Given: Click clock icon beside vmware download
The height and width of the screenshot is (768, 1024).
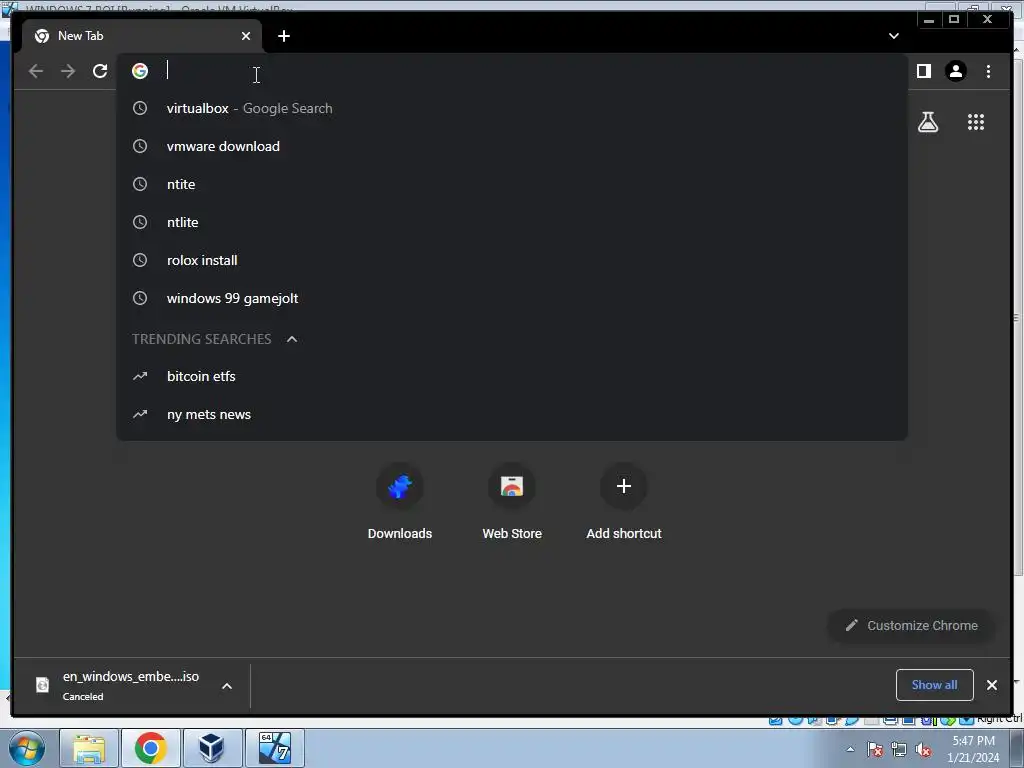Looking at the screenshot, I should click(140, 146).
